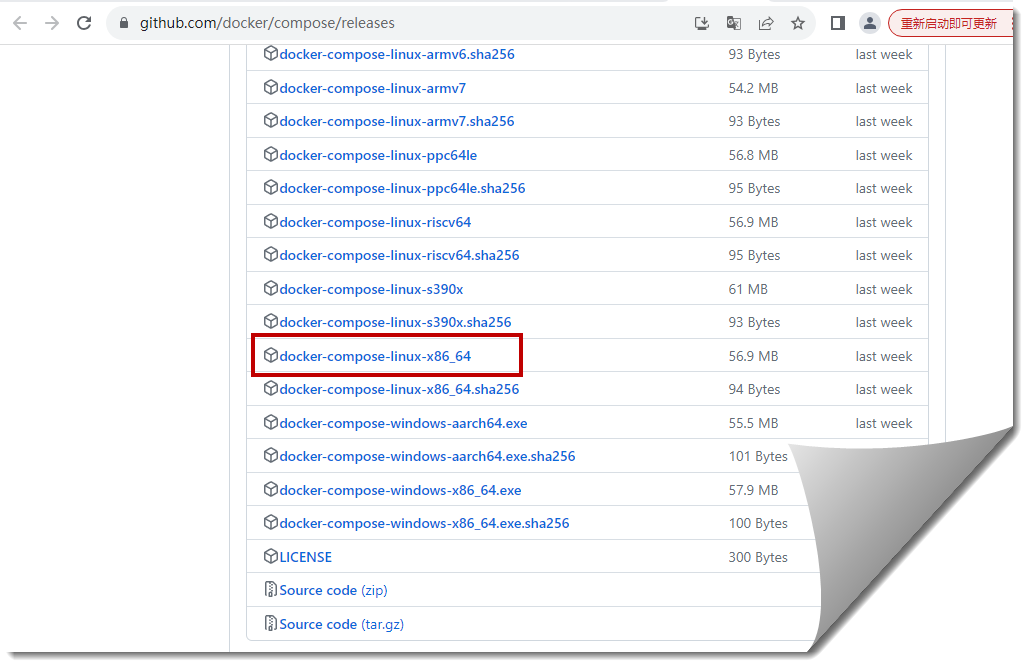
Task: Click package icon beside LICENSE
Action: click(x=271, y=556)
